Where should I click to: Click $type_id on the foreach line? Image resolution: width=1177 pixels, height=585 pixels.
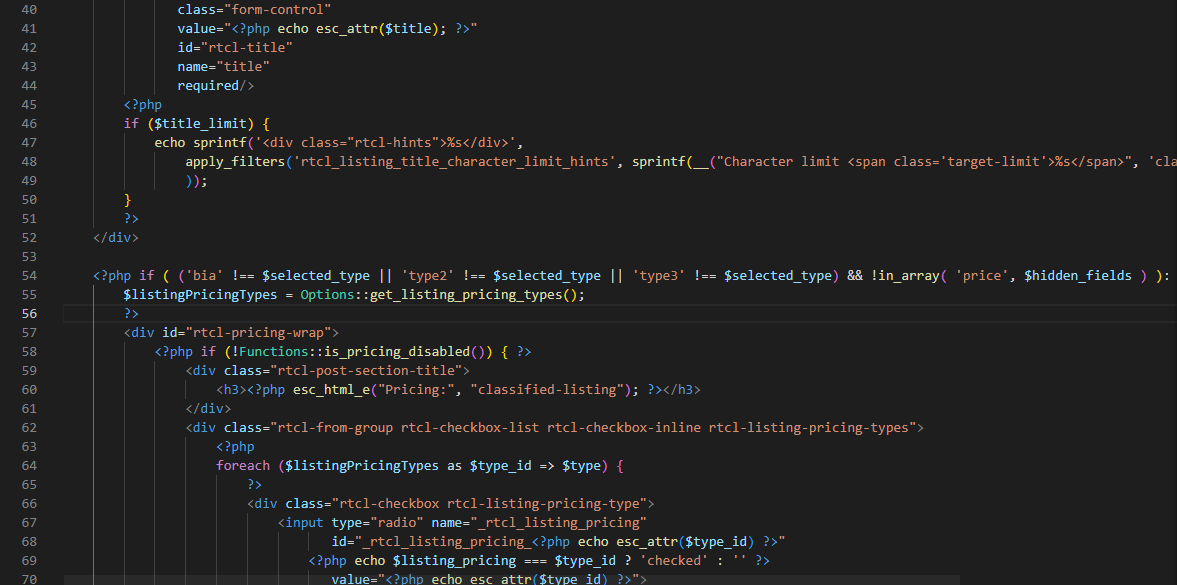click(501, 466)
